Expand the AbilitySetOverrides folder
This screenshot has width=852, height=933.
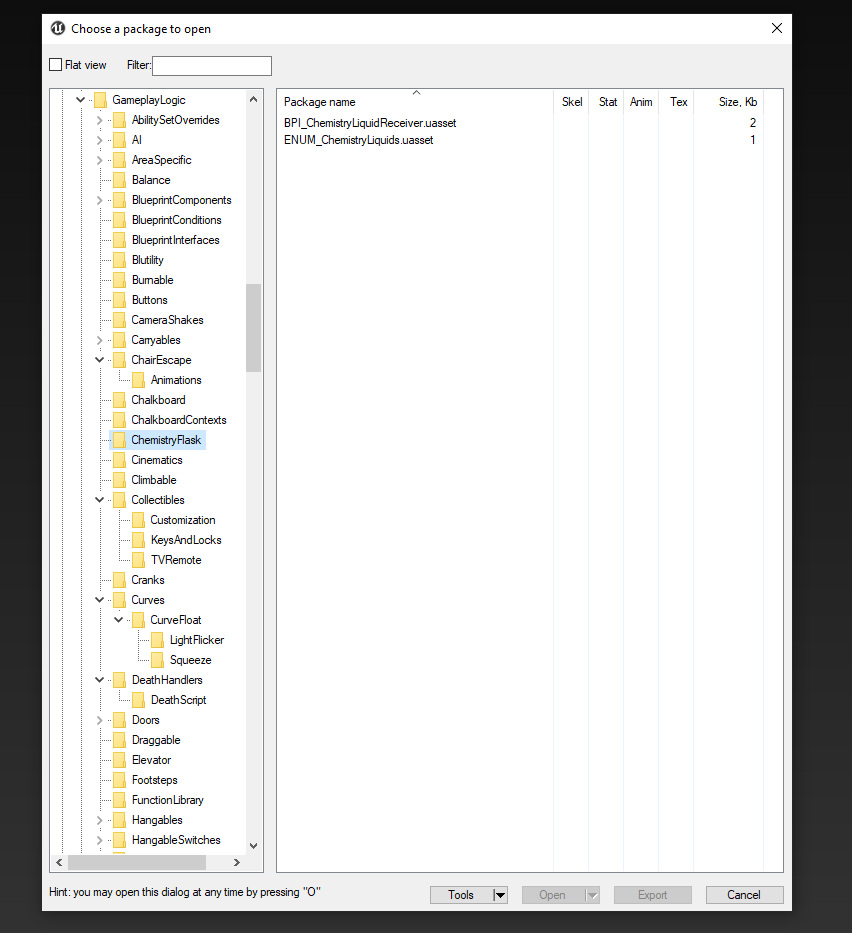coord(99,120)
